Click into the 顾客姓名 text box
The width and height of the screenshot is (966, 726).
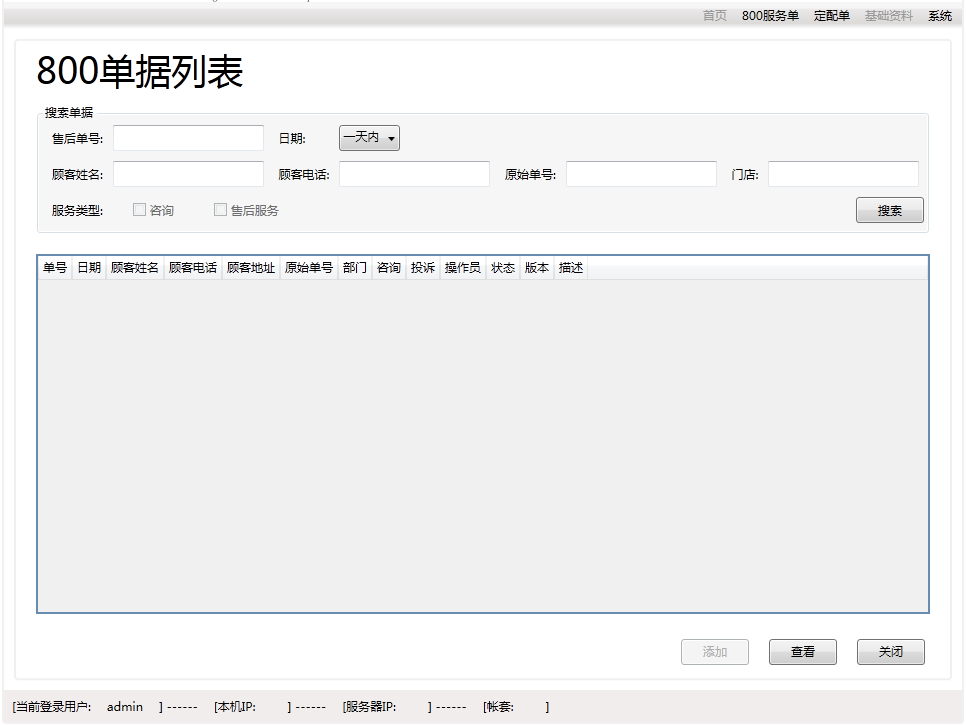189,174
